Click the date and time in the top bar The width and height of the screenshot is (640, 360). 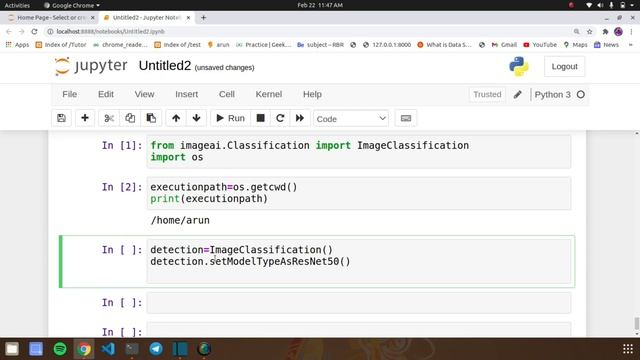pyautogui.click(x=320, y=5)
